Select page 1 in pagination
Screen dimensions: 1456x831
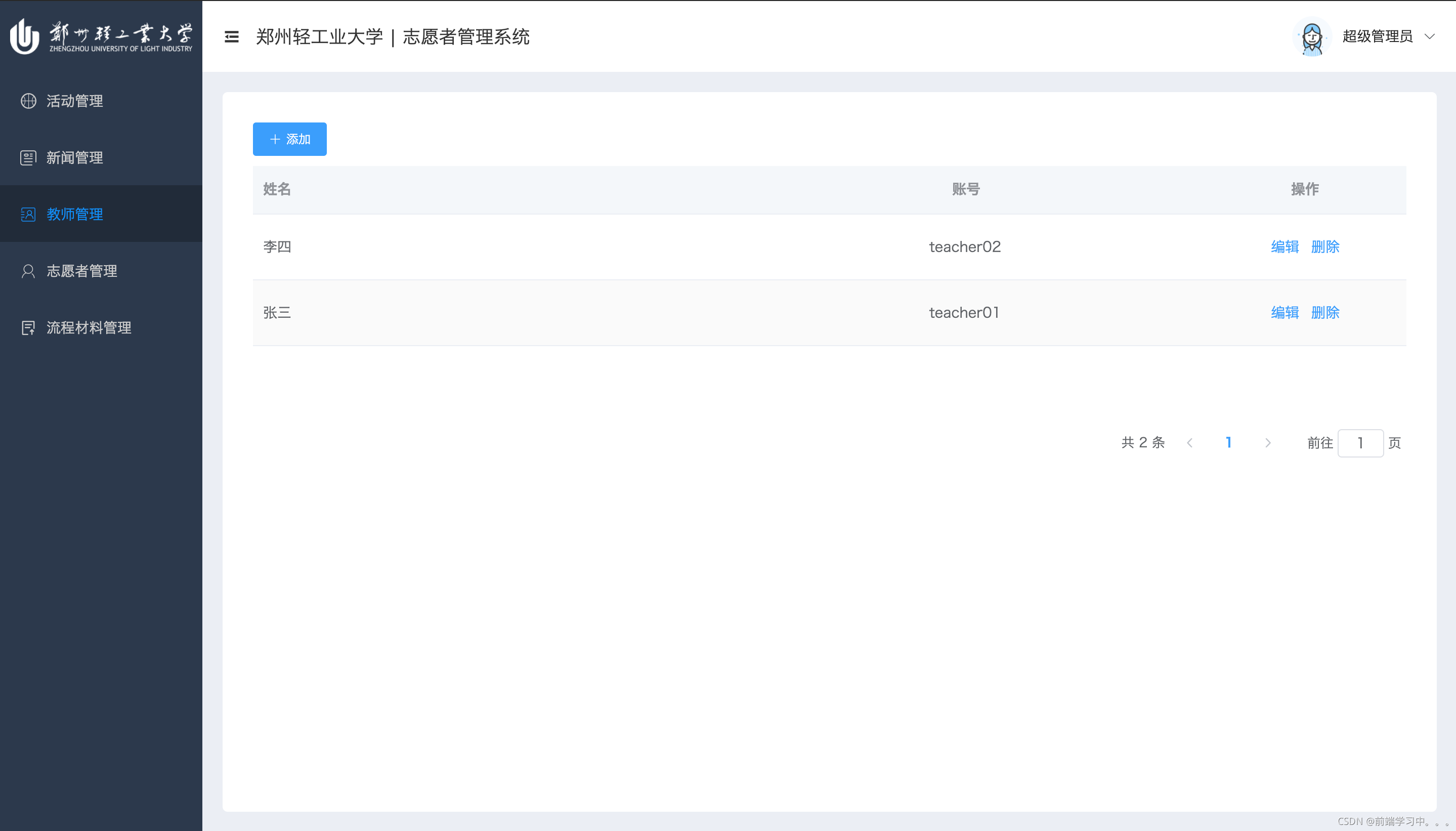(1228, 443)
